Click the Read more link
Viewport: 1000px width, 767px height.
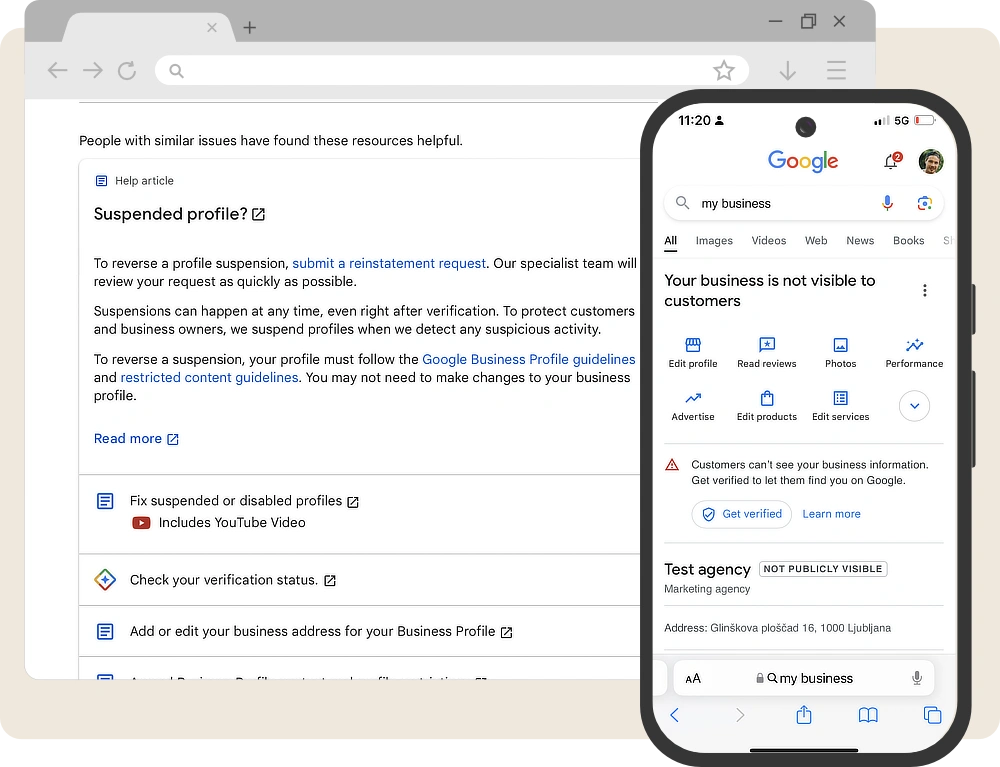coord(136,439)
